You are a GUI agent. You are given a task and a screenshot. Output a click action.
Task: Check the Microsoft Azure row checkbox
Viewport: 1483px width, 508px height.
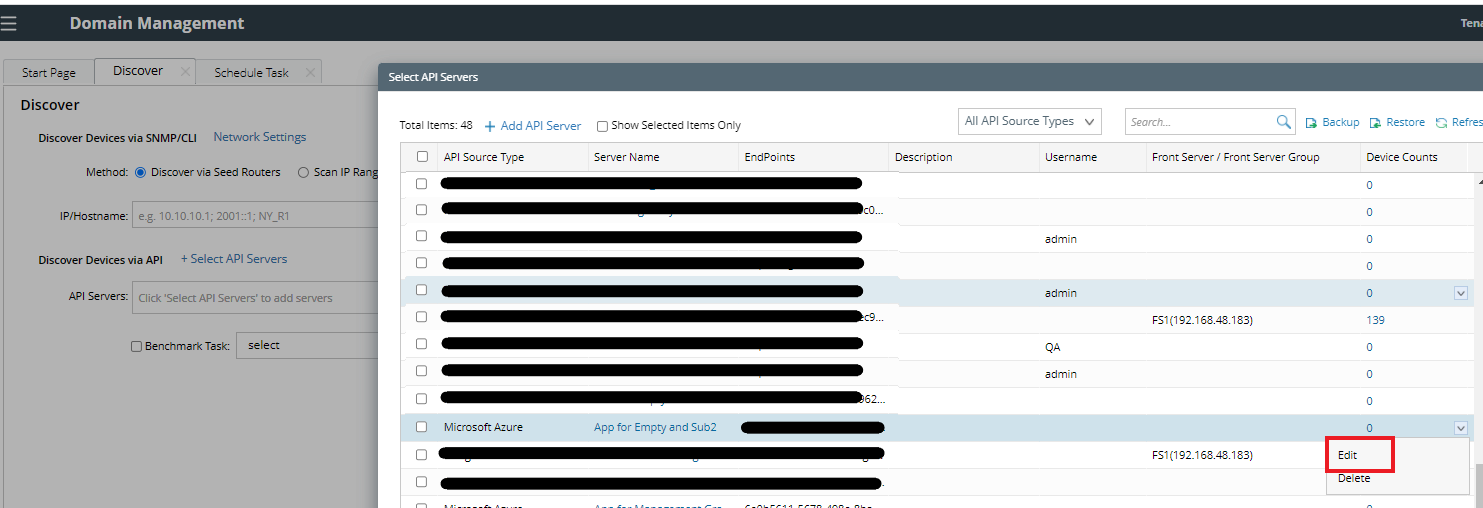tap(422, 427)
